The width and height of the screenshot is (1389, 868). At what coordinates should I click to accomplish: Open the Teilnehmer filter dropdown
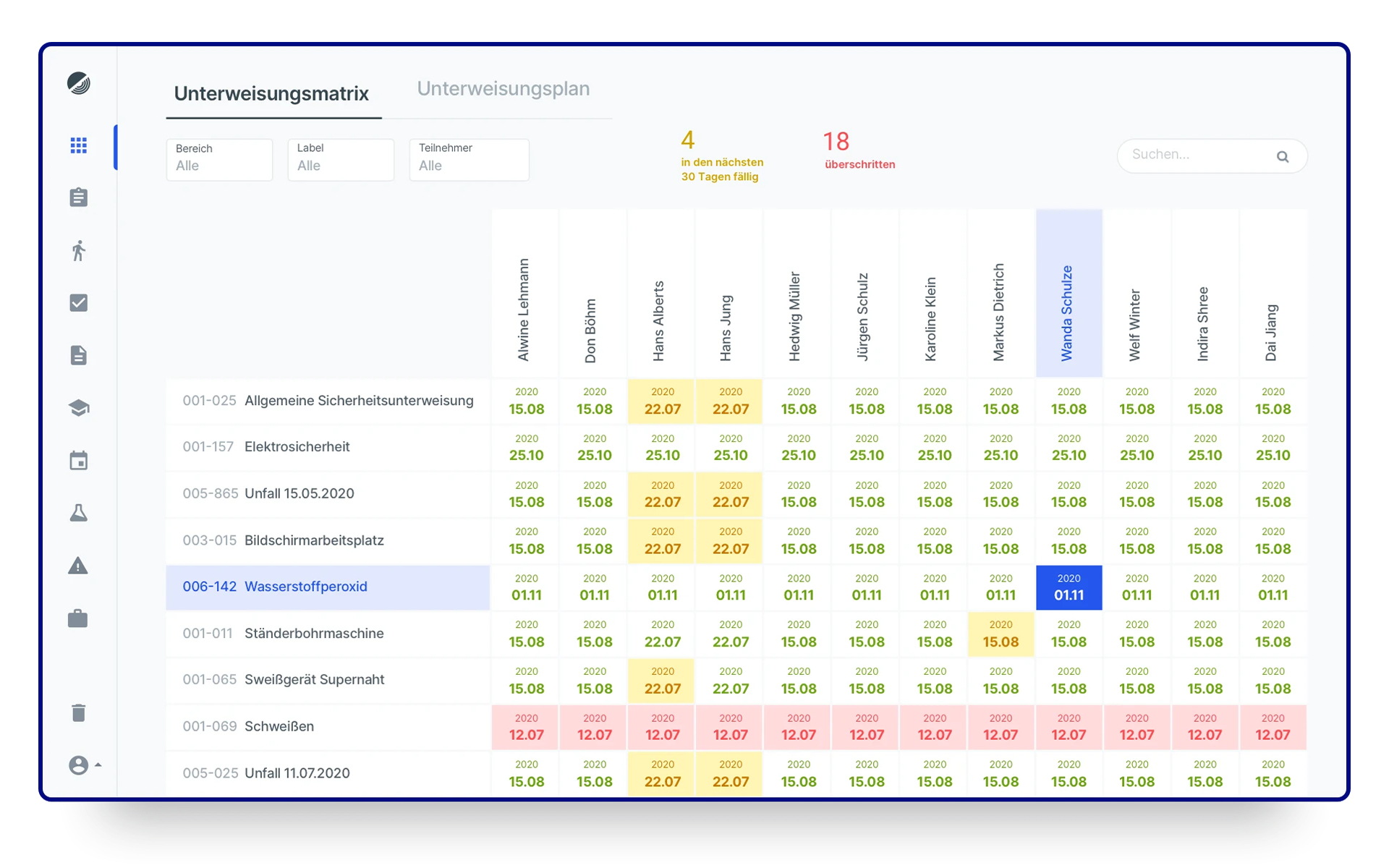[x=469, y=159]
